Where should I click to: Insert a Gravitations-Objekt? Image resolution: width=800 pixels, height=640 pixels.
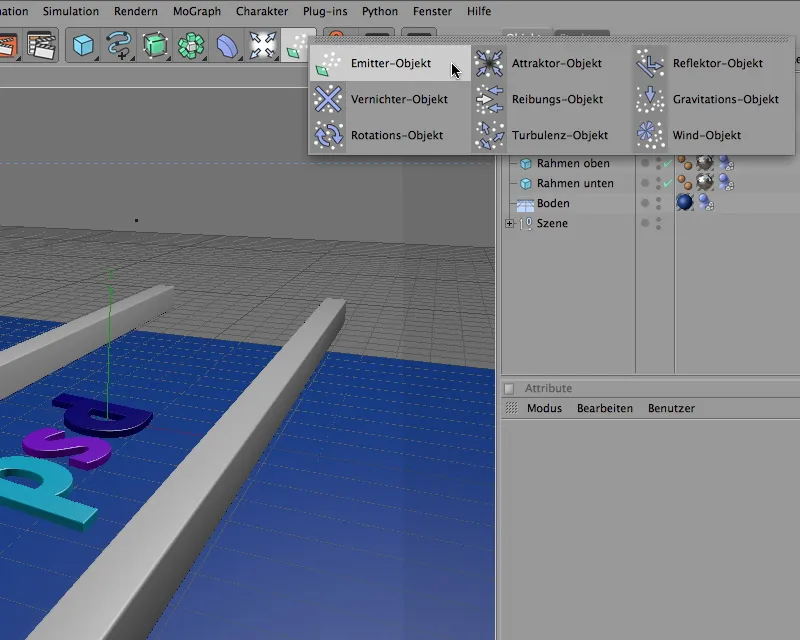(x=725, y=99)
